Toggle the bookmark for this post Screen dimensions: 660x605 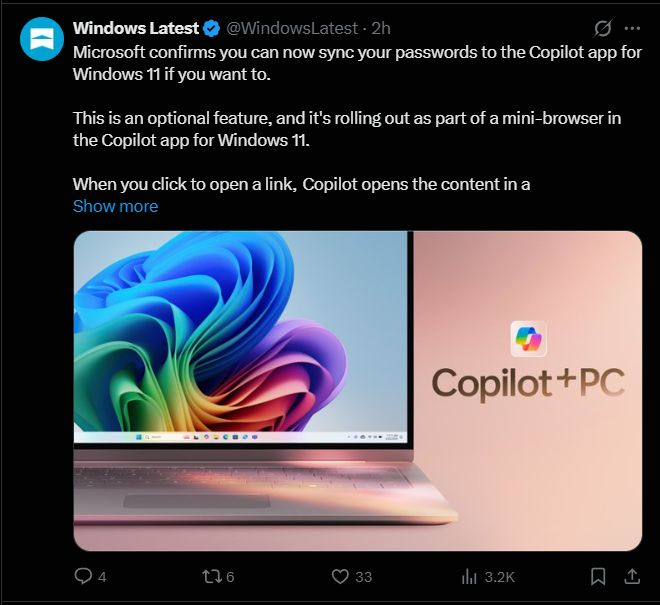point(597,576)
